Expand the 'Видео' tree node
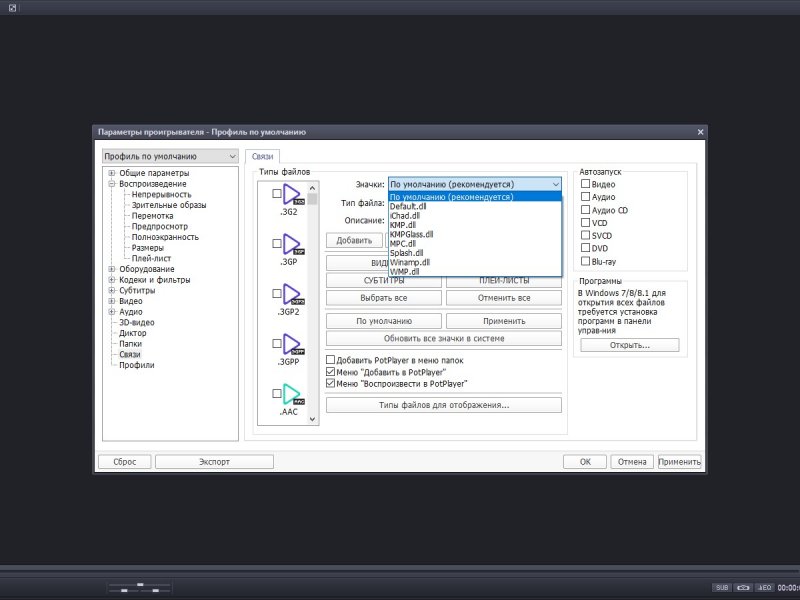 [x=112, y=301]
